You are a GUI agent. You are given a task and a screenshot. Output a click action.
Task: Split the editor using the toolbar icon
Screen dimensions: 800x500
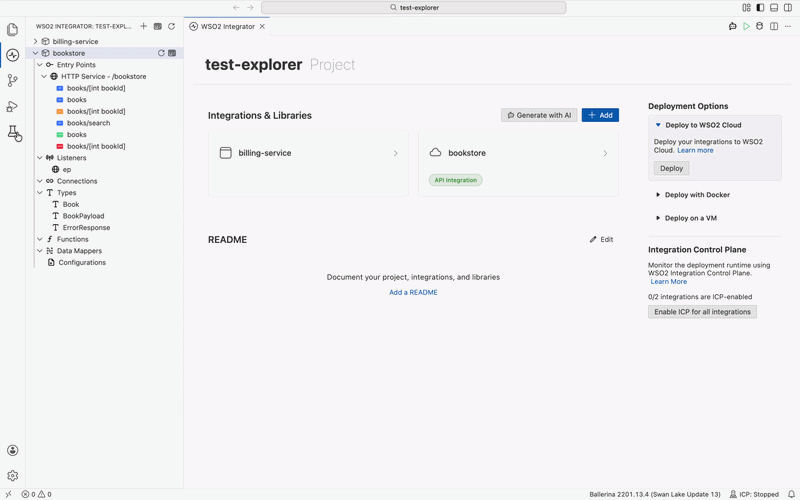(x=774, y=26)
